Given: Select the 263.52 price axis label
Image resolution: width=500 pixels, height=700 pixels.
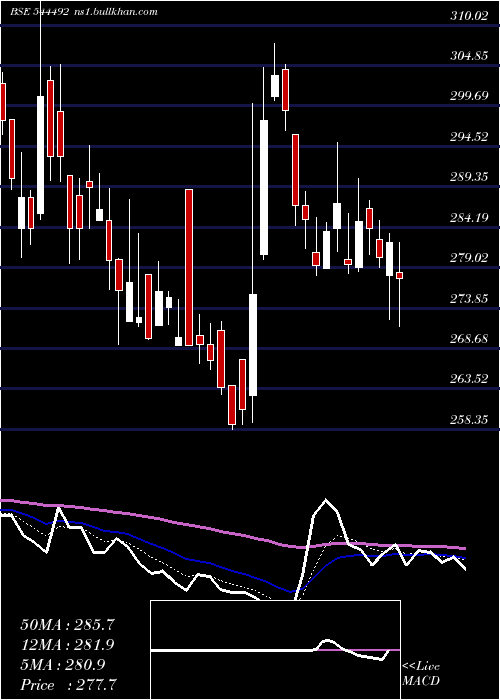Looking at the screenshot, I should pos(469,379).
